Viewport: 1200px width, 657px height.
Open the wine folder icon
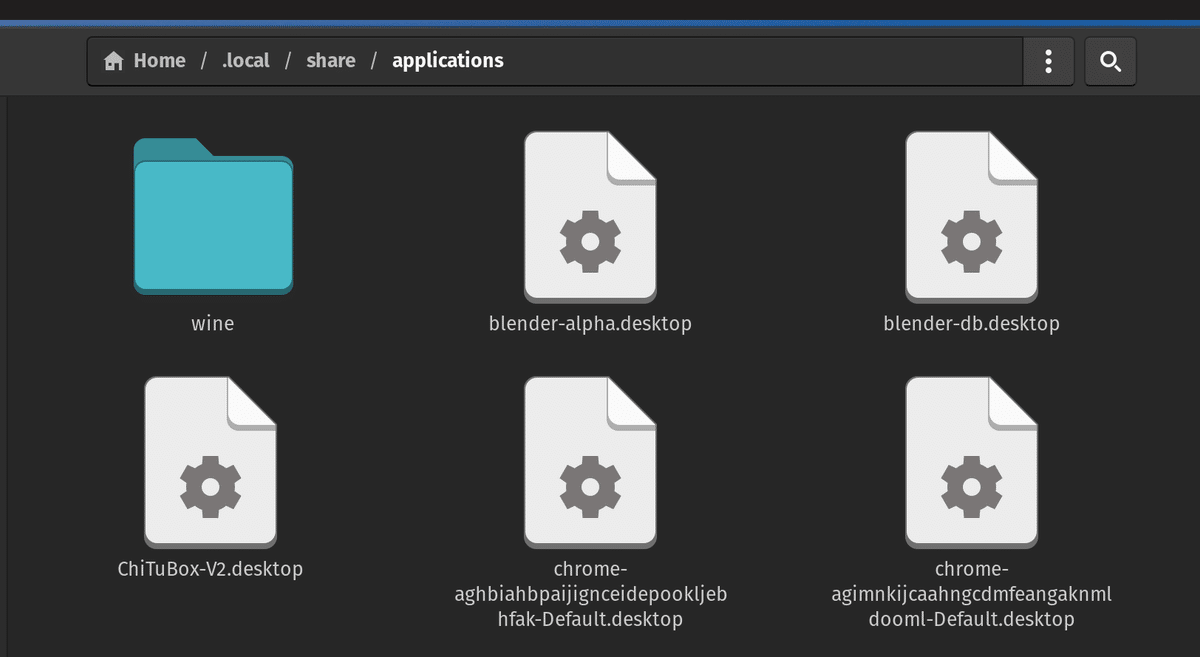pos(213,217)
